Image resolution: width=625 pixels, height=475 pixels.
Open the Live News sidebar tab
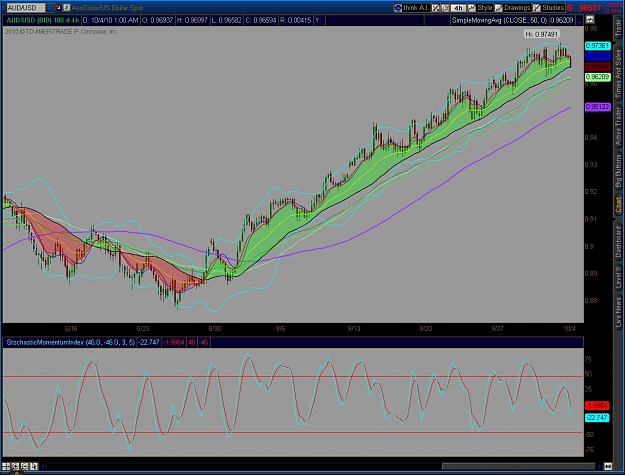pos(618,312)
